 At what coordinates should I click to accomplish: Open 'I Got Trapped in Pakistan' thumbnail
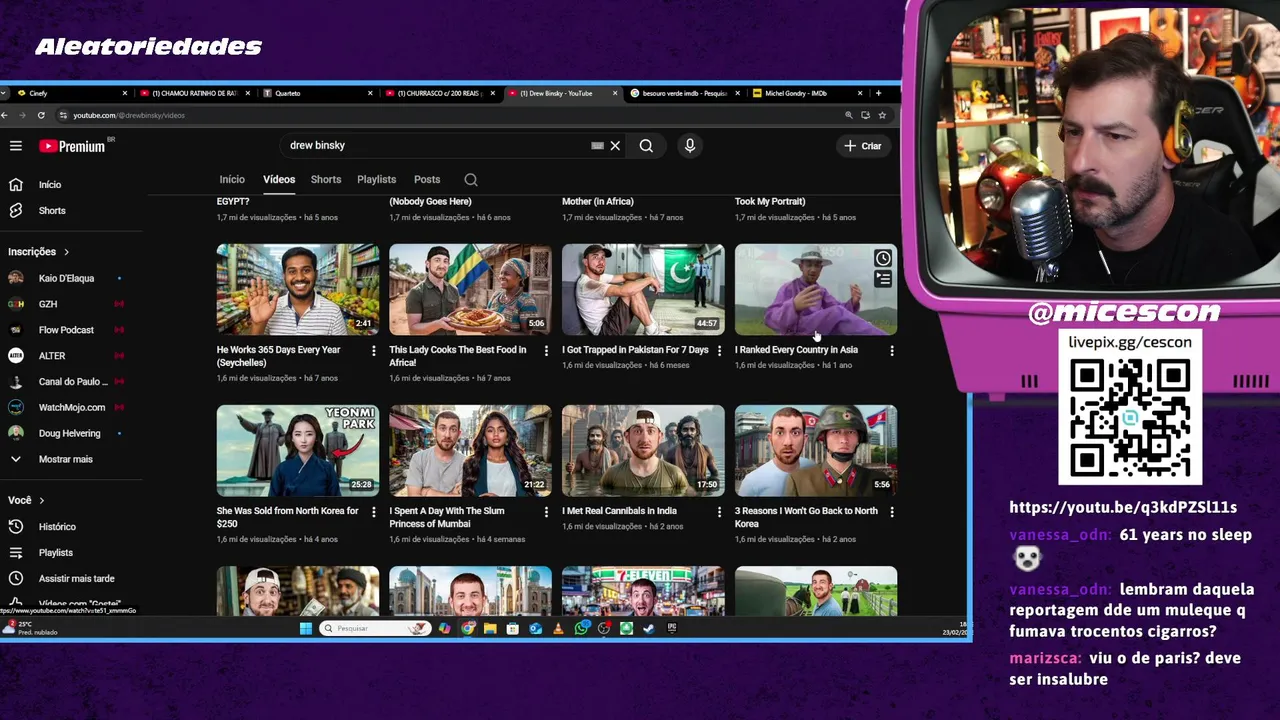pyautogui.click(x=643, y=290)
